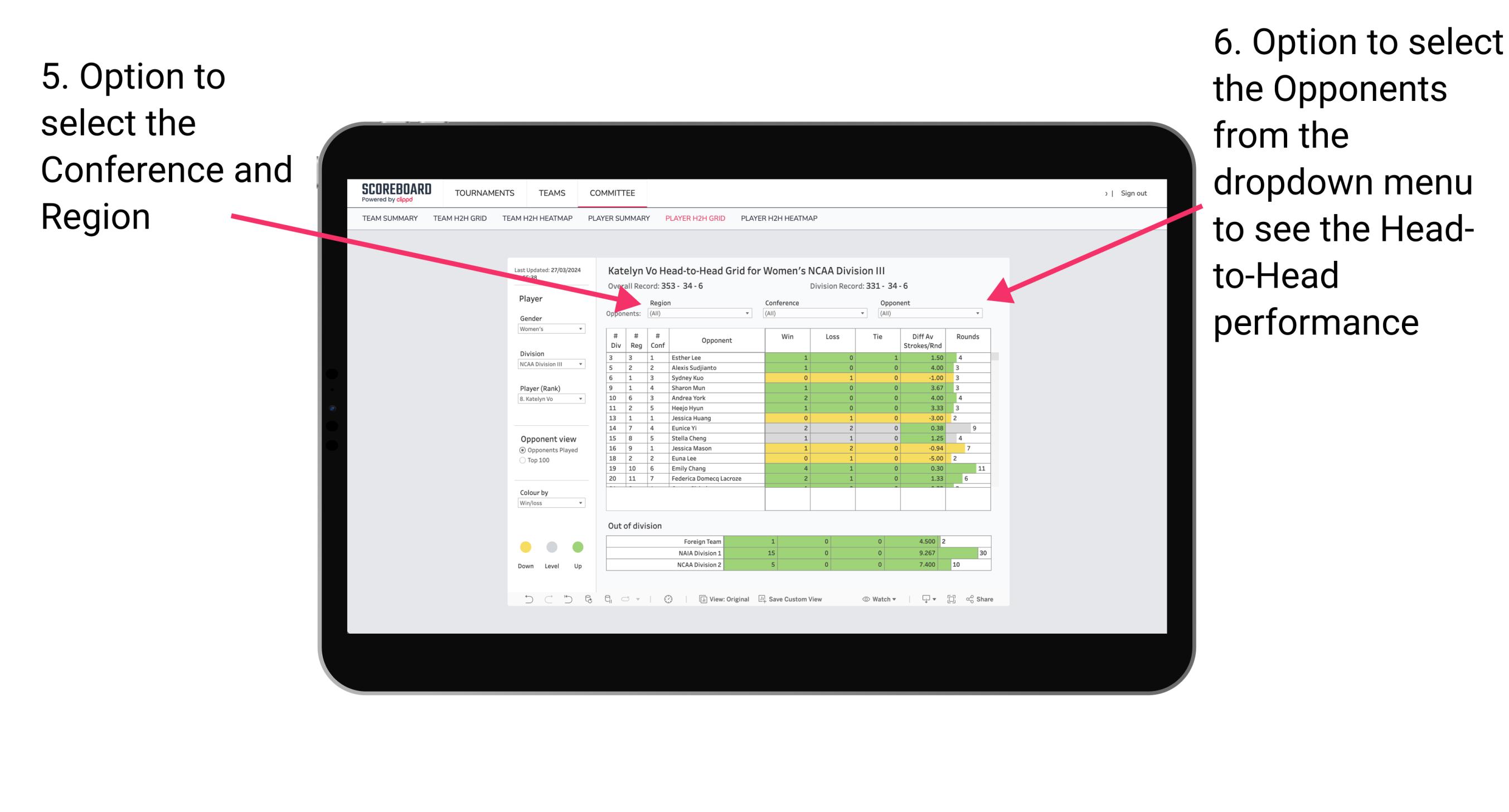Click the undo icon in toolbar
1509x812 pixels.
click(x=523, y=601)
